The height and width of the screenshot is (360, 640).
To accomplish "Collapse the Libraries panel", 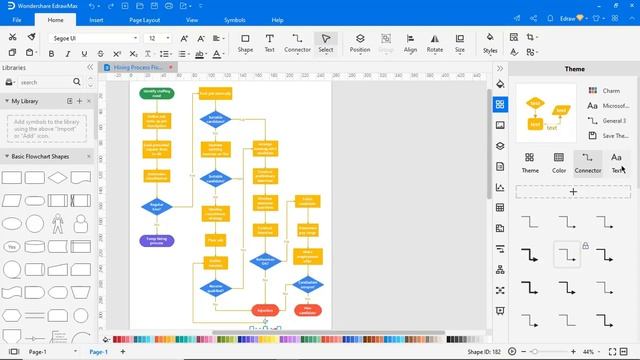I will 90,67.
